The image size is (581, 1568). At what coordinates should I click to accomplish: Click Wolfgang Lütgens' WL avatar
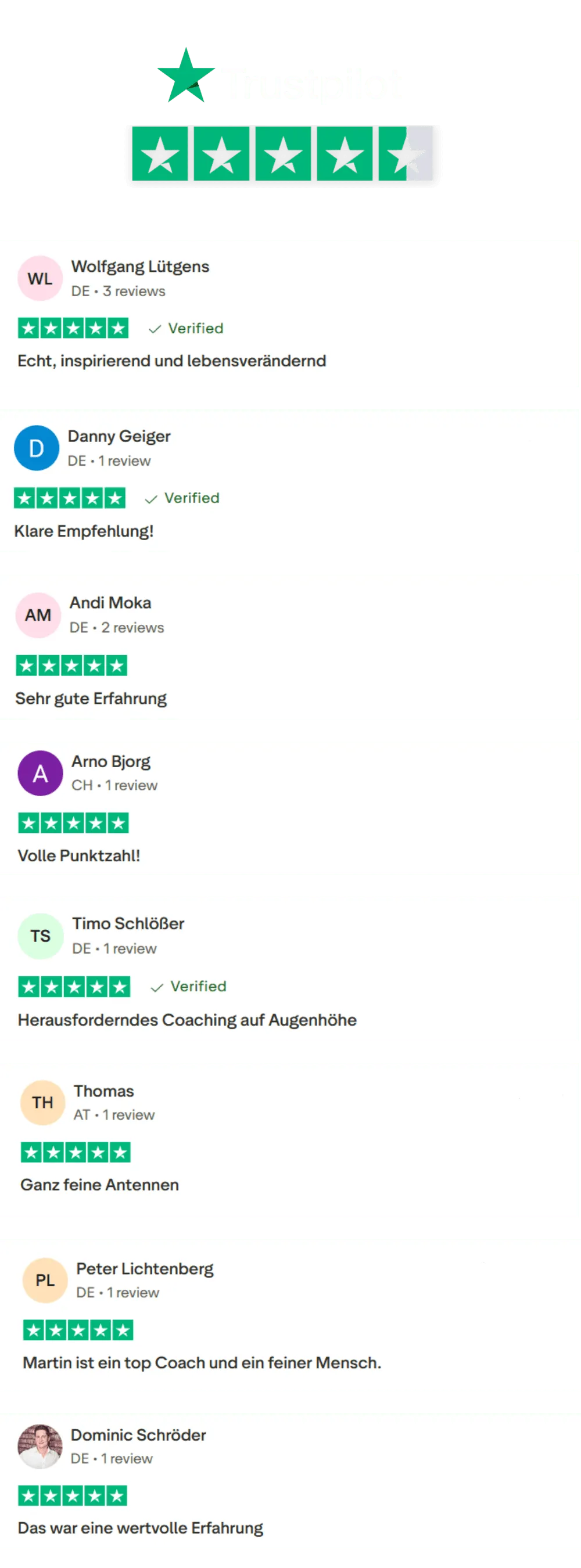click(x=40, y=279)
